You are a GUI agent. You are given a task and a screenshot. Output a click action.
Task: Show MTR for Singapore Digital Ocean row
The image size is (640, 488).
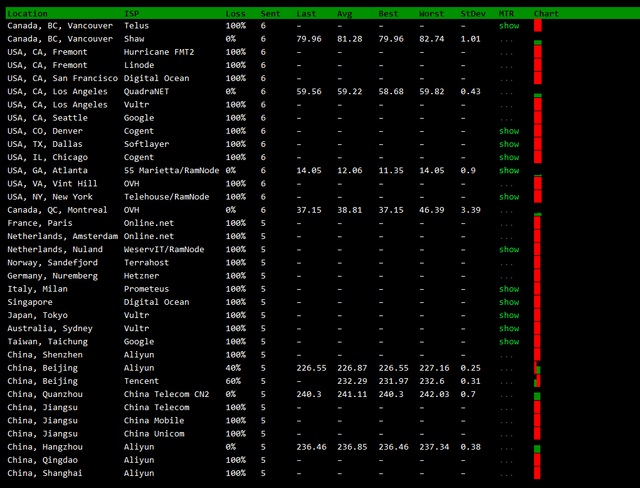pyautogui.click(x=509, y=302)
